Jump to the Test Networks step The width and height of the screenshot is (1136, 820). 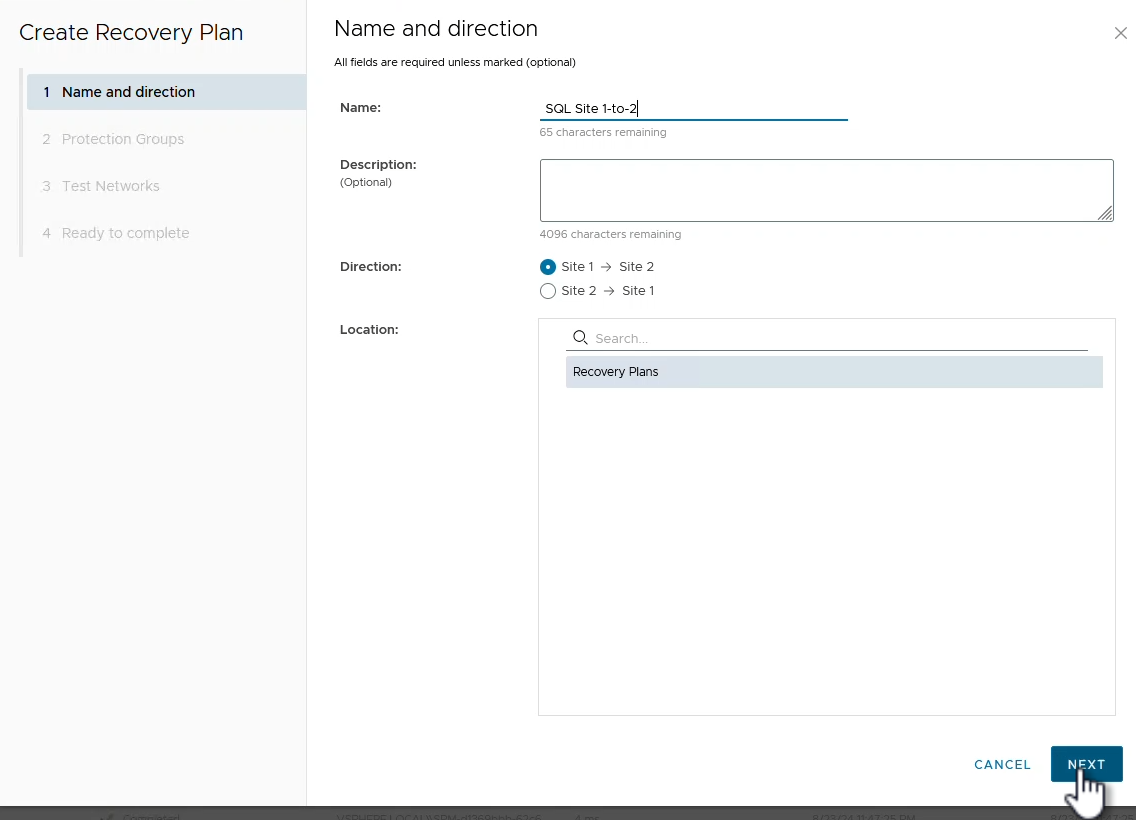click(110, 186)
